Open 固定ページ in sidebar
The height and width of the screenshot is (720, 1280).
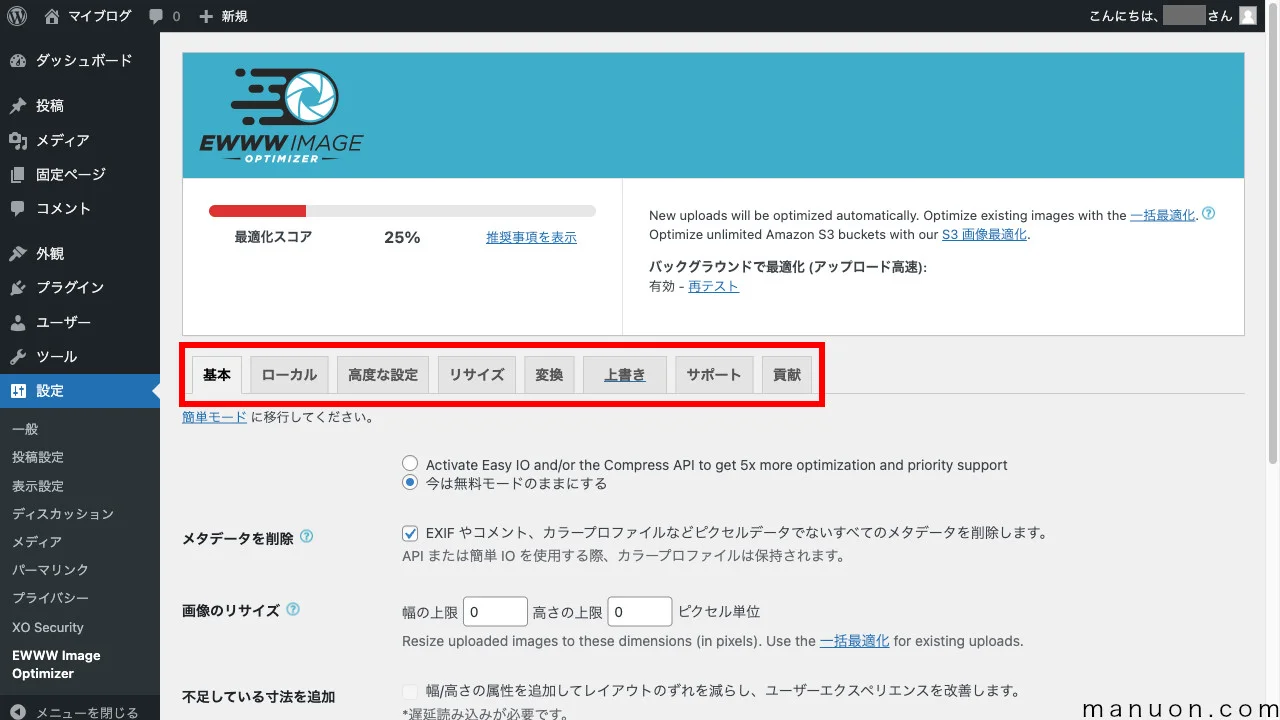point(80,174)
